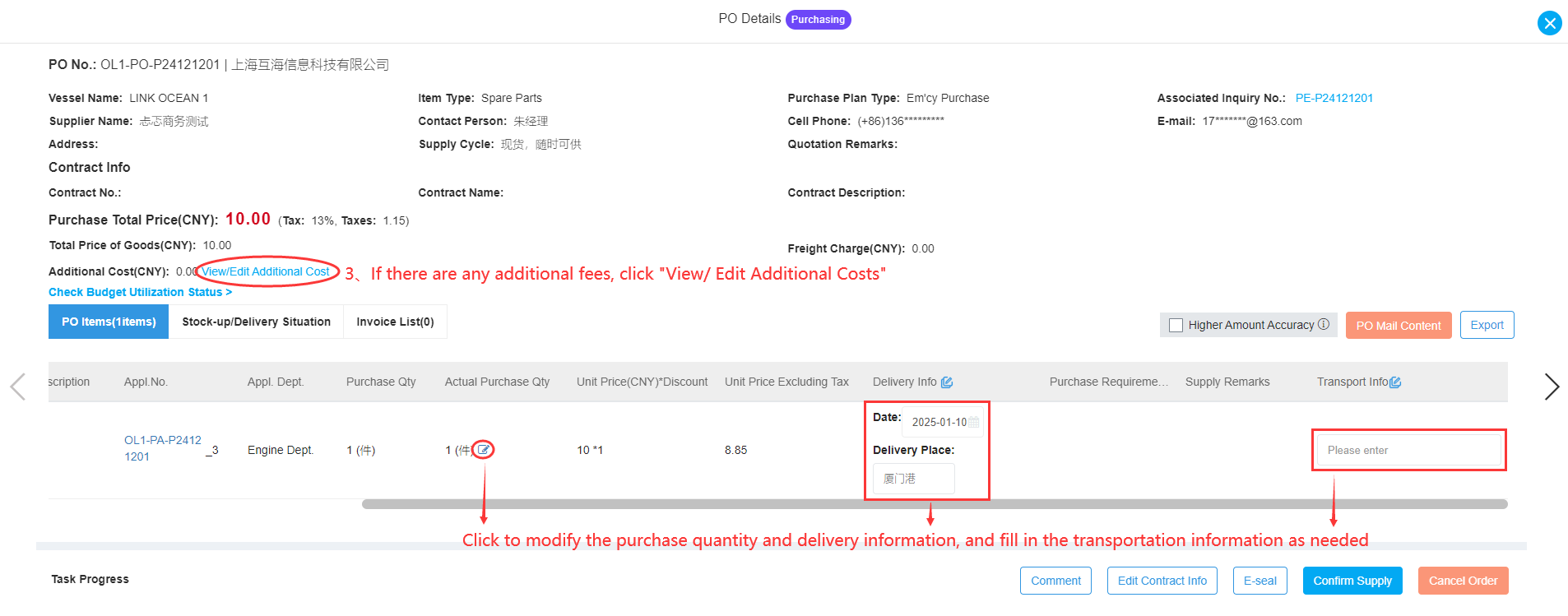Click Cancel Order button

pyautogui.click(x=1463, y=581)
